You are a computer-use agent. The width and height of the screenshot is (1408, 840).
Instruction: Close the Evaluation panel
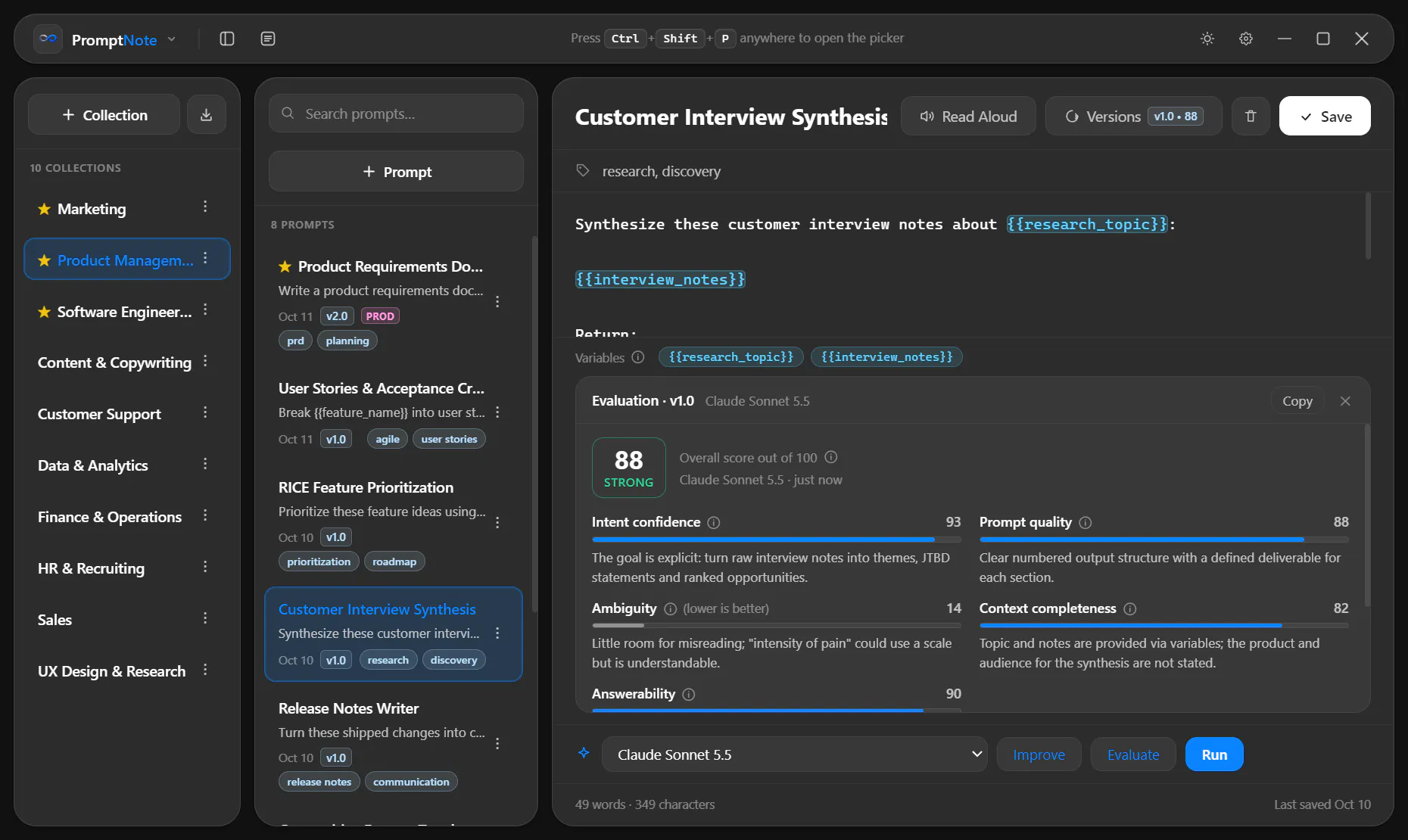pyautogui.click(x=1345, y=401)
